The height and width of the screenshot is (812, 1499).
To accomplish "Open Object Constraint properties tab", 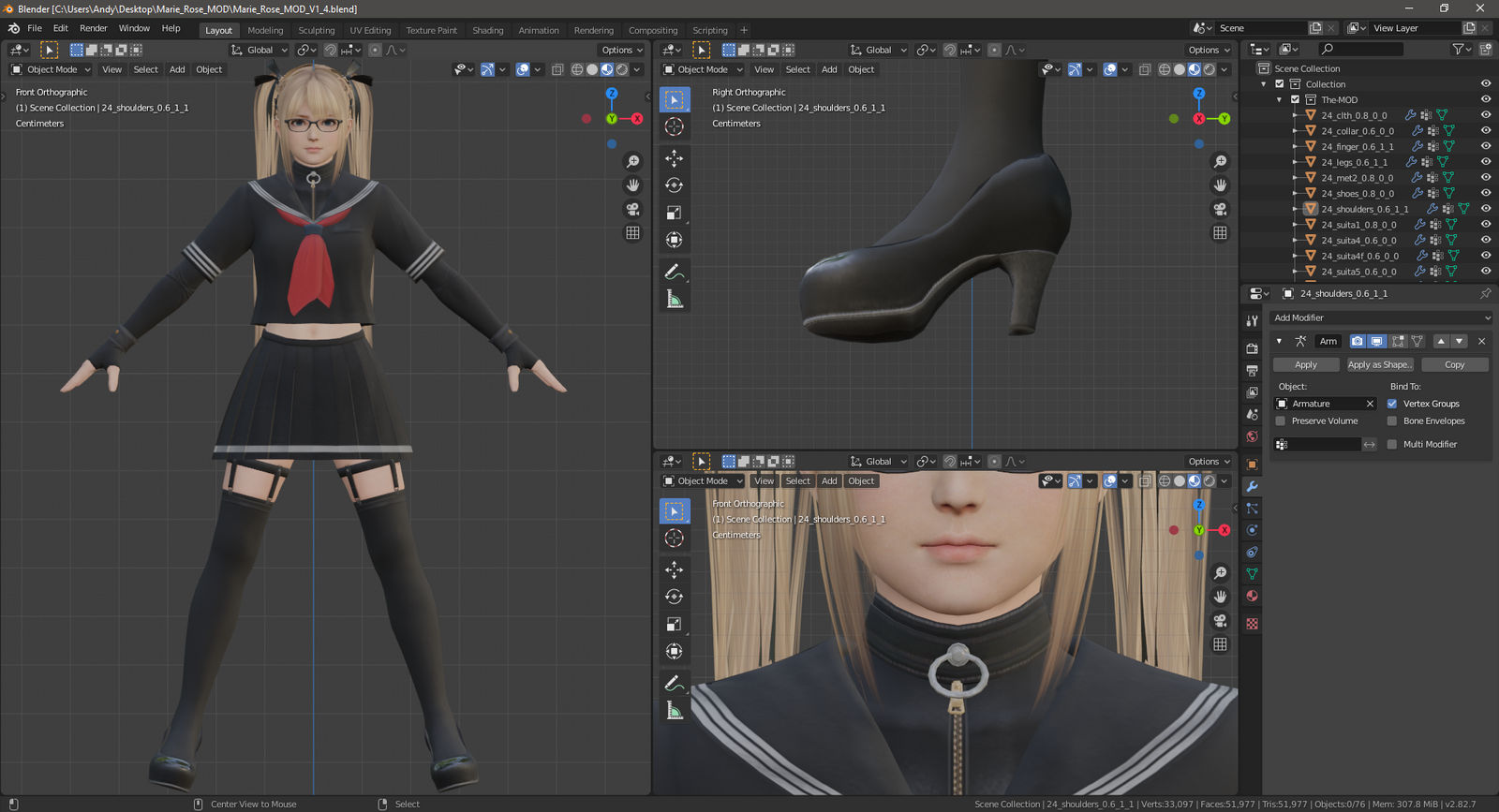I will tap(1252, 553).
